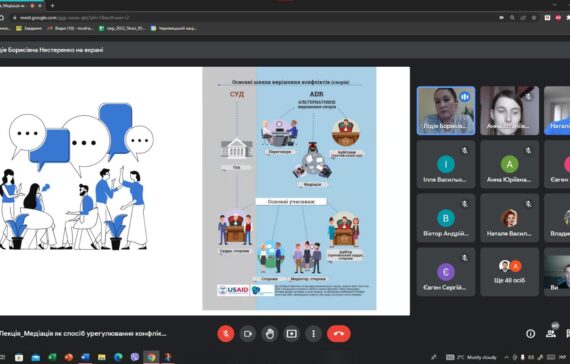Toggle the camera button on
The image size is (570, 364).
coord(248,333)
